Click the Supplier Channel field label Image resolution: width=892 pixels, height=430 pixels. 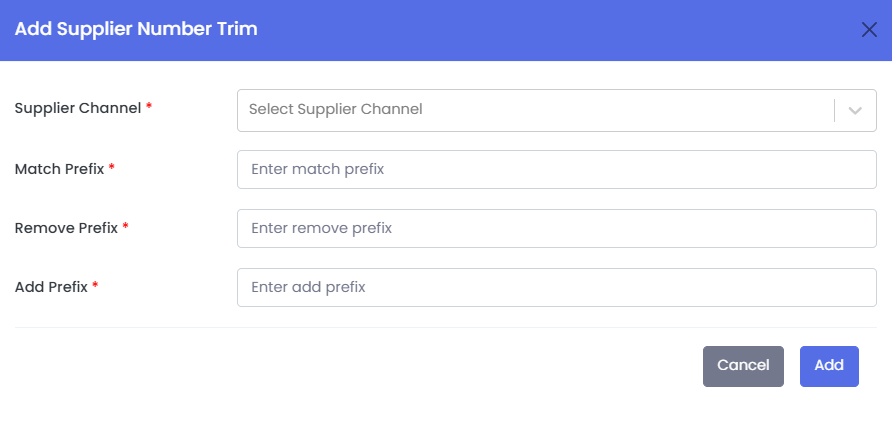point(78,108)
